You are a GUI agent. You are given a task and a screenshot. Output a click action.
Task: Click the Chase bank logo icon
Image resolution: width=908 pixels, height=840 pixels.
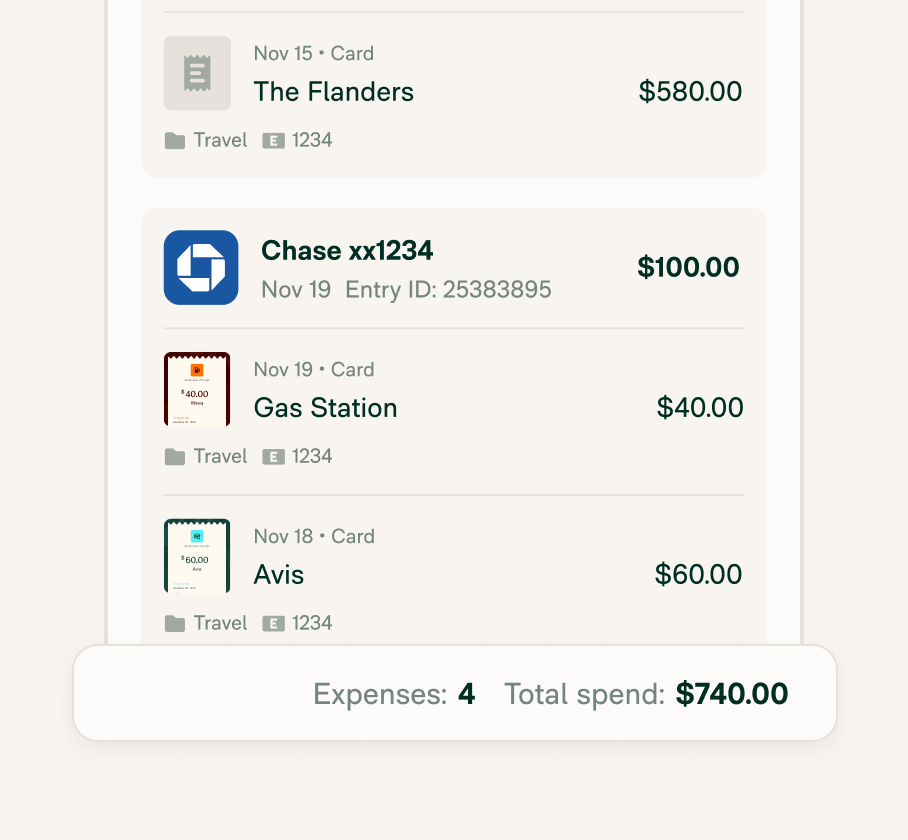(201, 267)
